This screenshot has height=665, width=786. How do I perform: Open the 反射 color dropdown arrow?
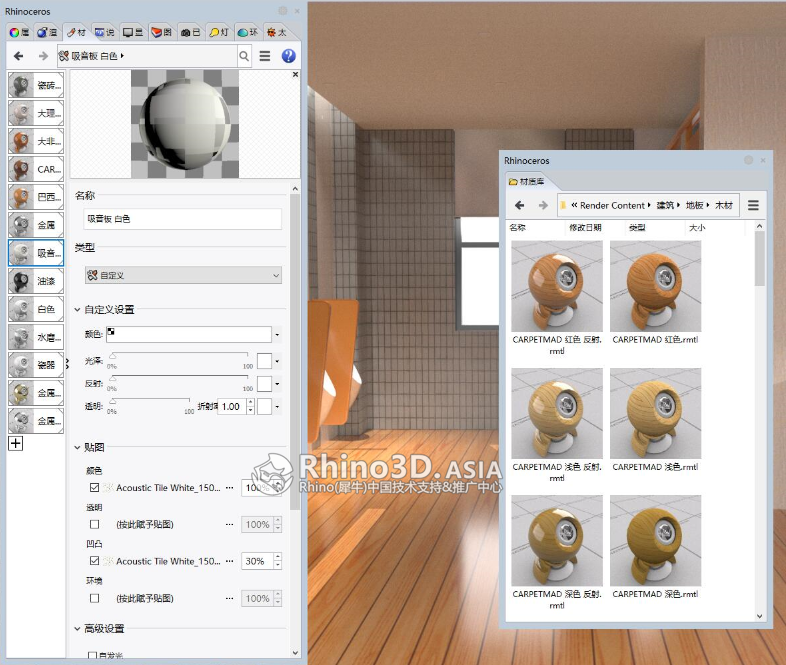tap(277, 384)
